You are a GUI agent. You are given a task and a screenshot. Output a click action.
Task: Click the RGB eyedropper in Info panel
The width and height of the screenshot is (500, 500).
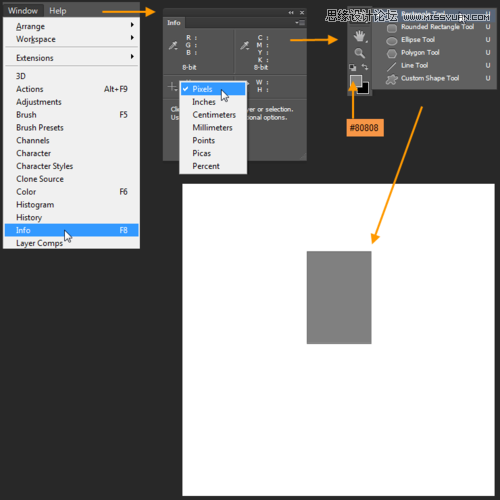click(x=173, y=45)
